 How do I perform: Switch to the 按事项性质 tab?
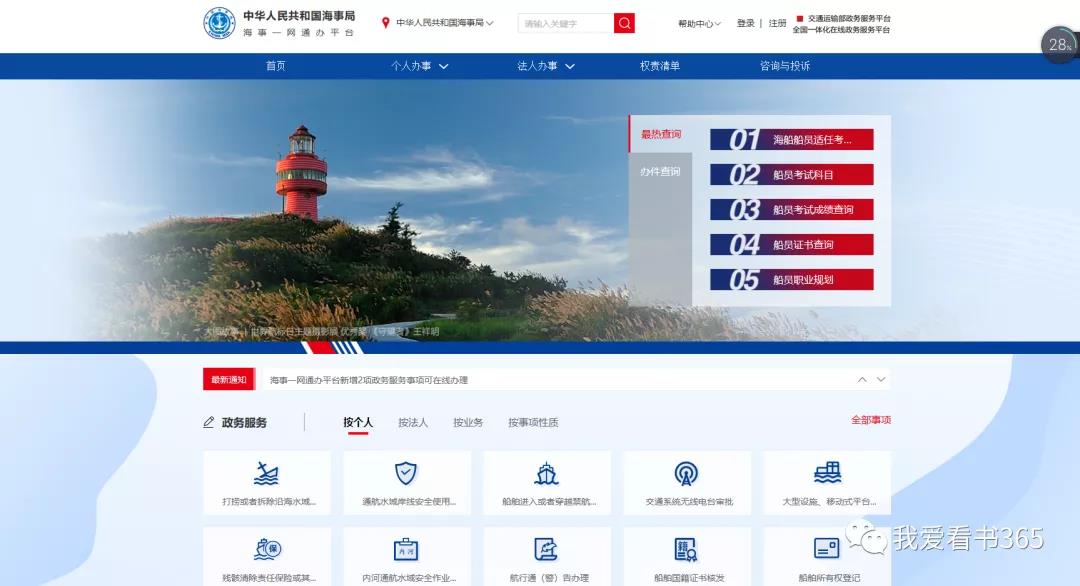[x=533, y=422]
